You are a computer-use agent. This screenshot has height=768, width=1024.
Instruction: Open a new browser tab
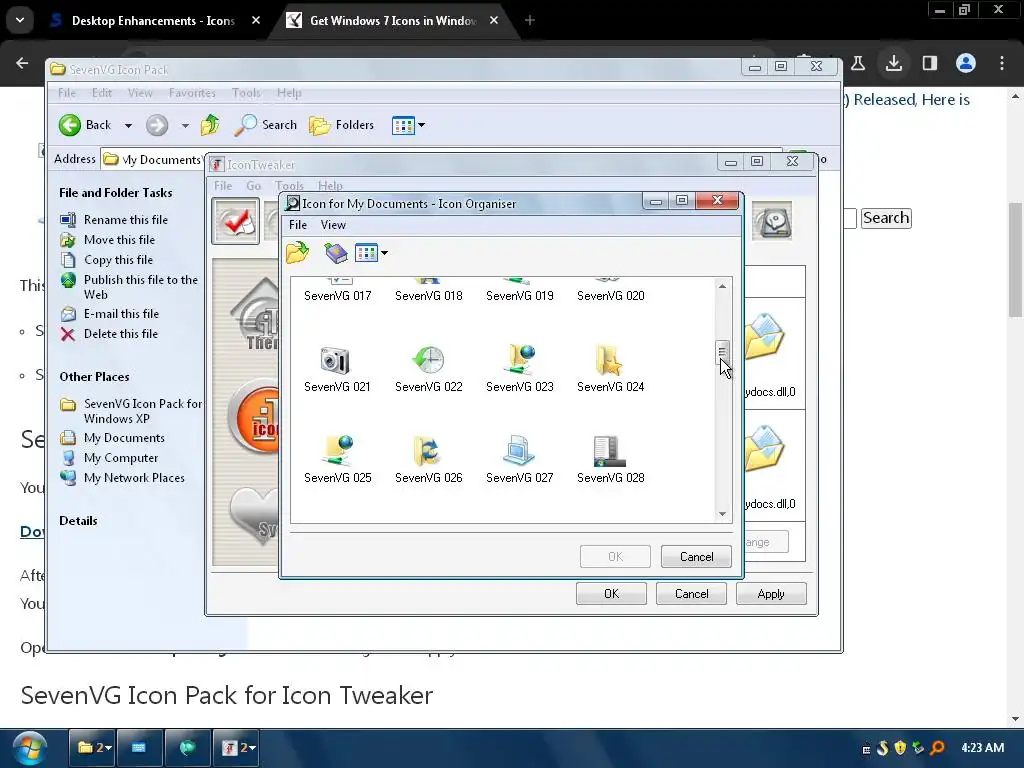pos(530,20)
